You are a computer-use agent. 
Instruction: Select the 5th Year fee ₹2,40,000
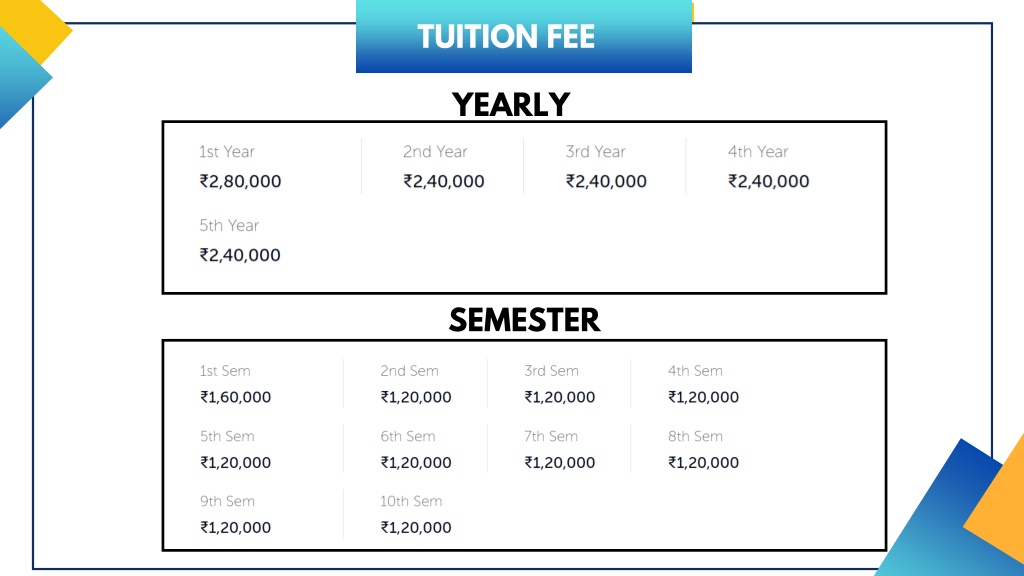pos(240,255)
